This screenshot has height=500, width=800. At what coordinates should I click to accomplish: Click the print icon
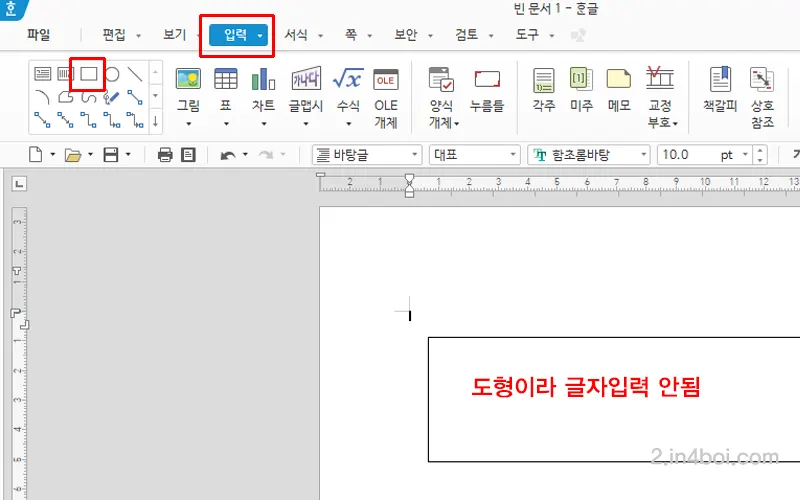coord(165,155)
